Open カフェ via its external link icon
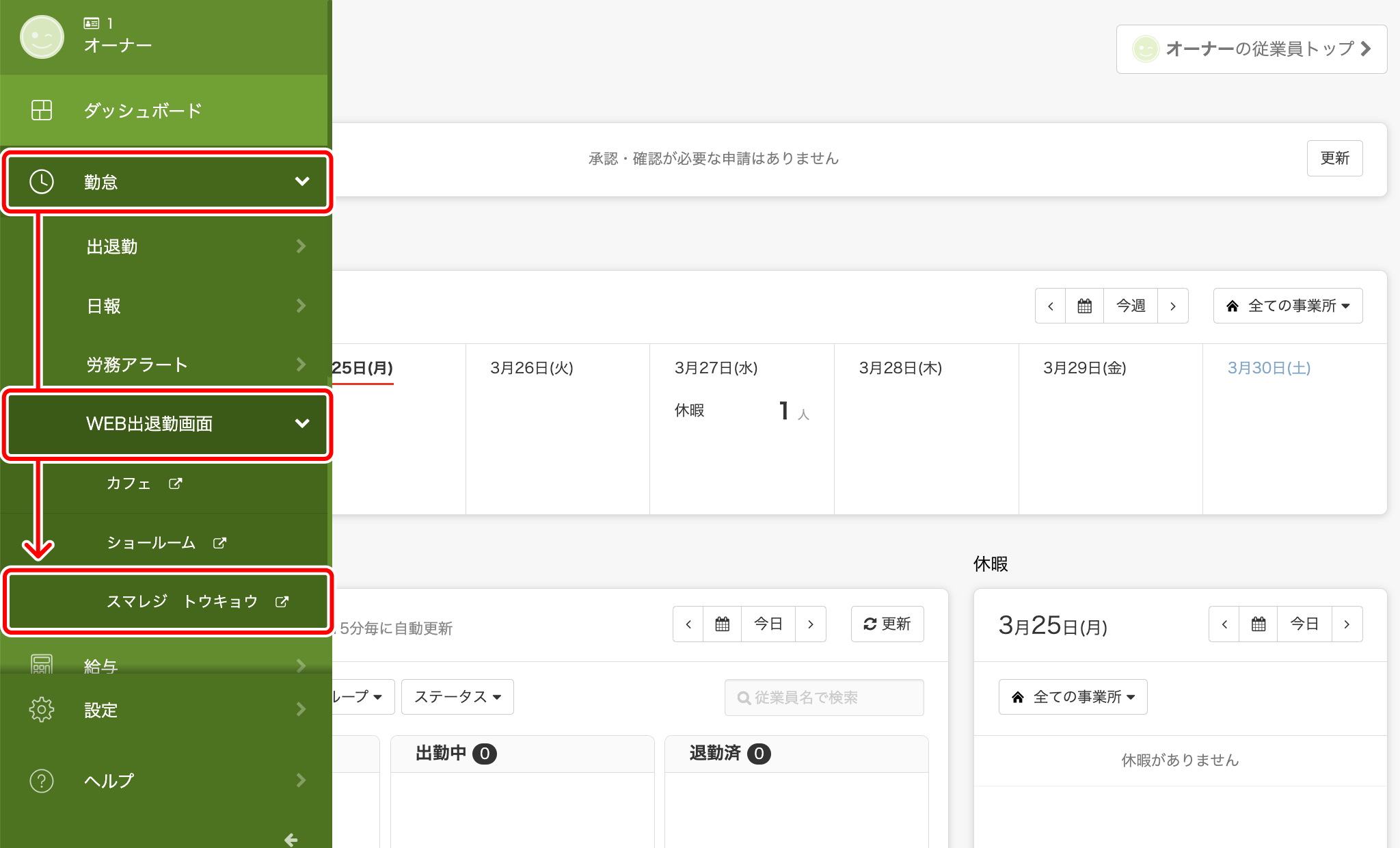This screenshot has height=848, width=1400. (x=176, y=483)
